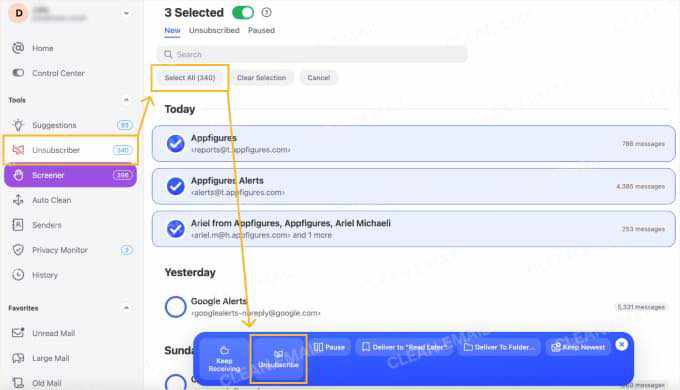
Task: Click Deliver to "Read Later"
Action: point(404,347)
